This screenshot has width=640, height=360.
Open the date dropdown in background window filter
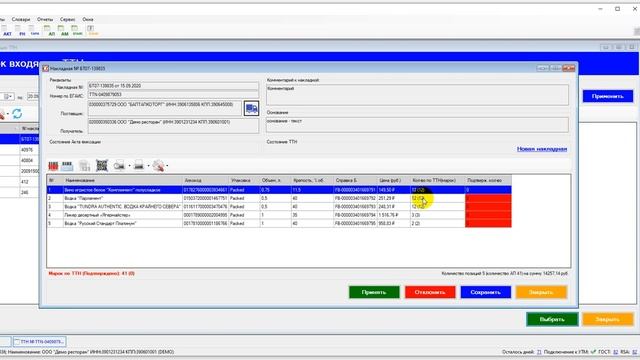coord(8,97)
